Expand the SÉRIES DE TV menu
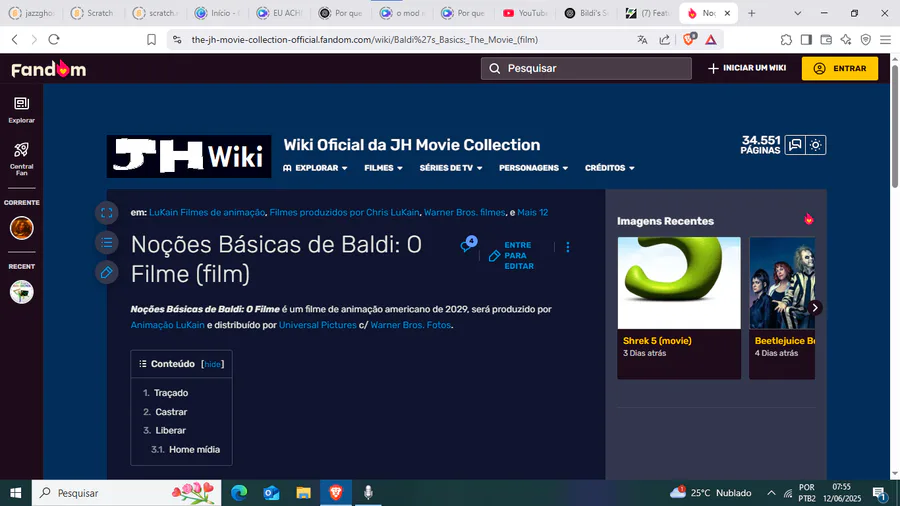900x506 pixels. 451,168
